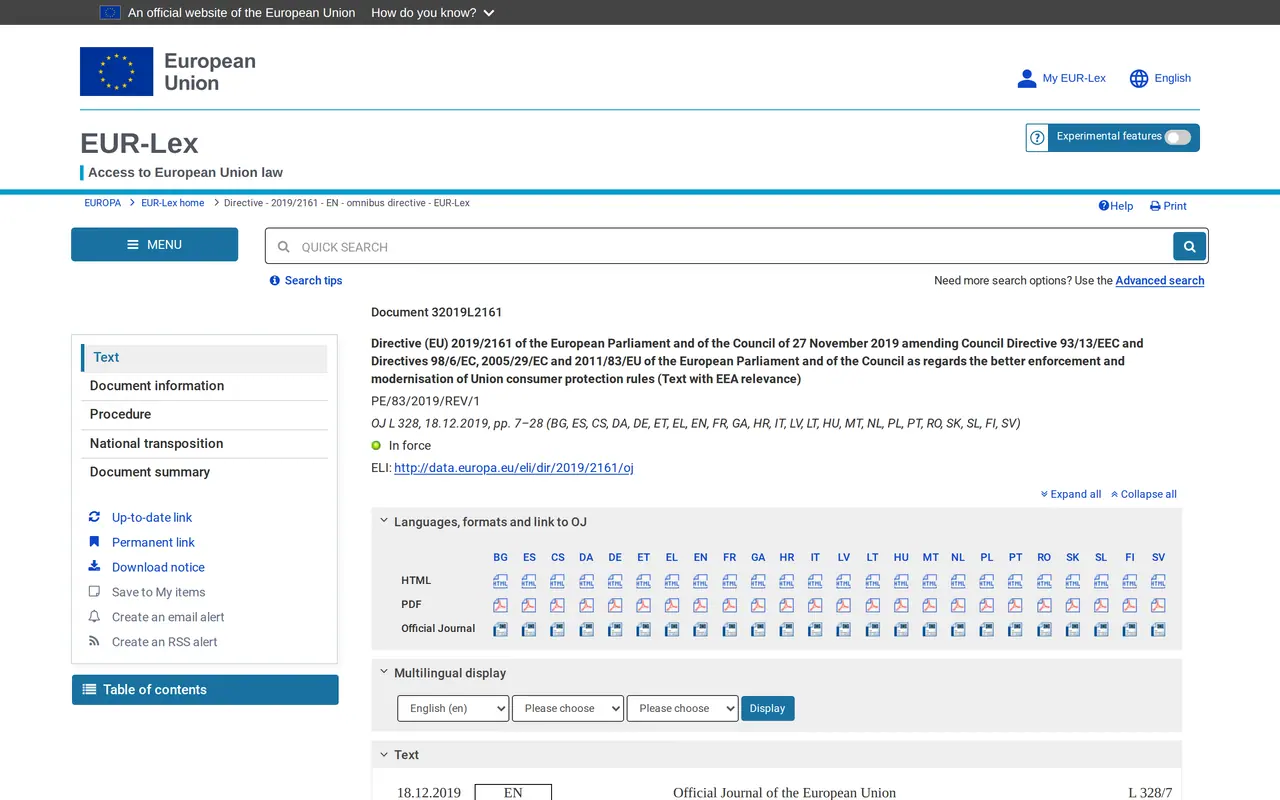Open the Romanian Official Journal icon
1280x800 pixels.
(x=1044, y=629)
